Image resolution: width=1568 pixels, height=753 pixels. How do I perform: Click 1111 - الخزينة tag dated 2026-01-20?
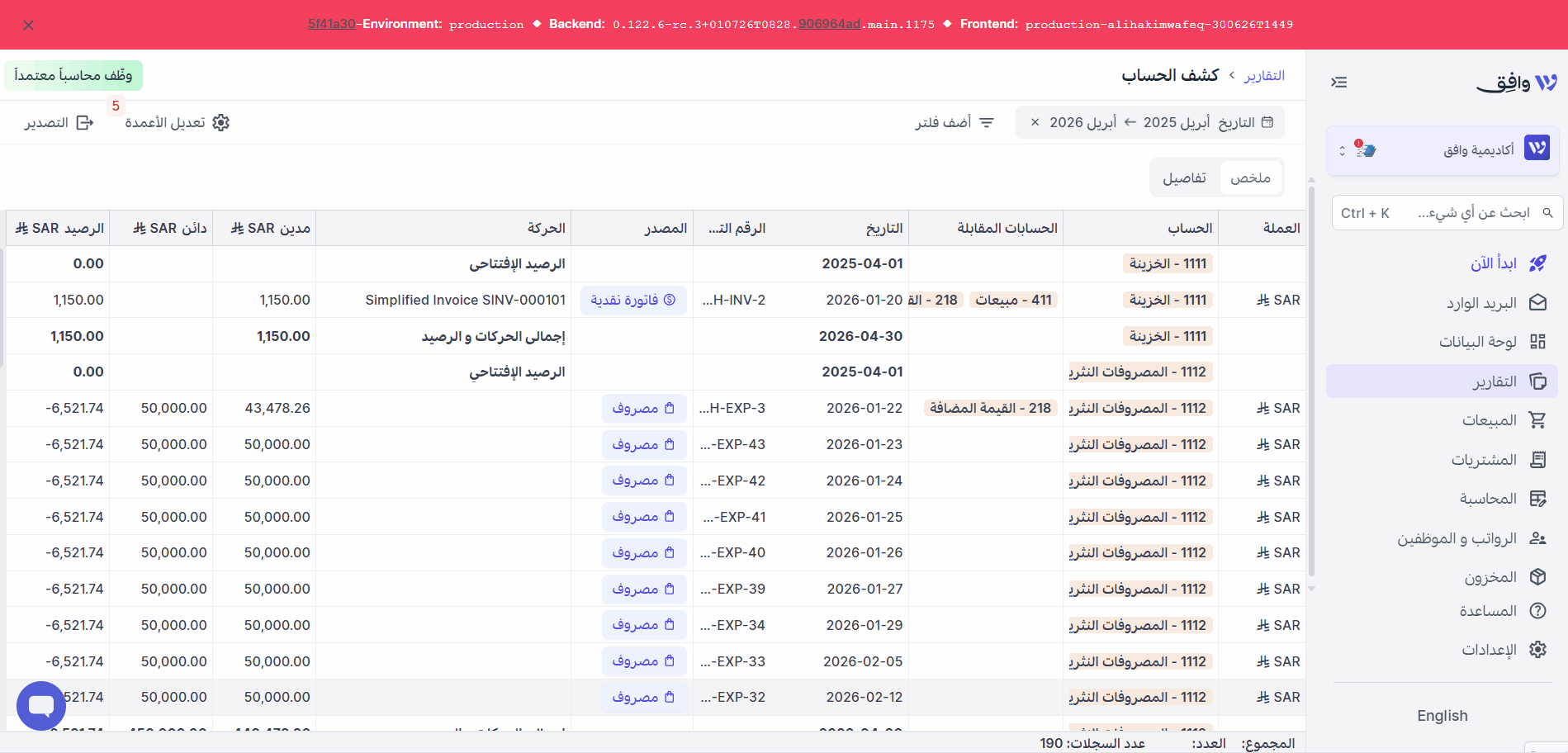tap(1168, 300)
